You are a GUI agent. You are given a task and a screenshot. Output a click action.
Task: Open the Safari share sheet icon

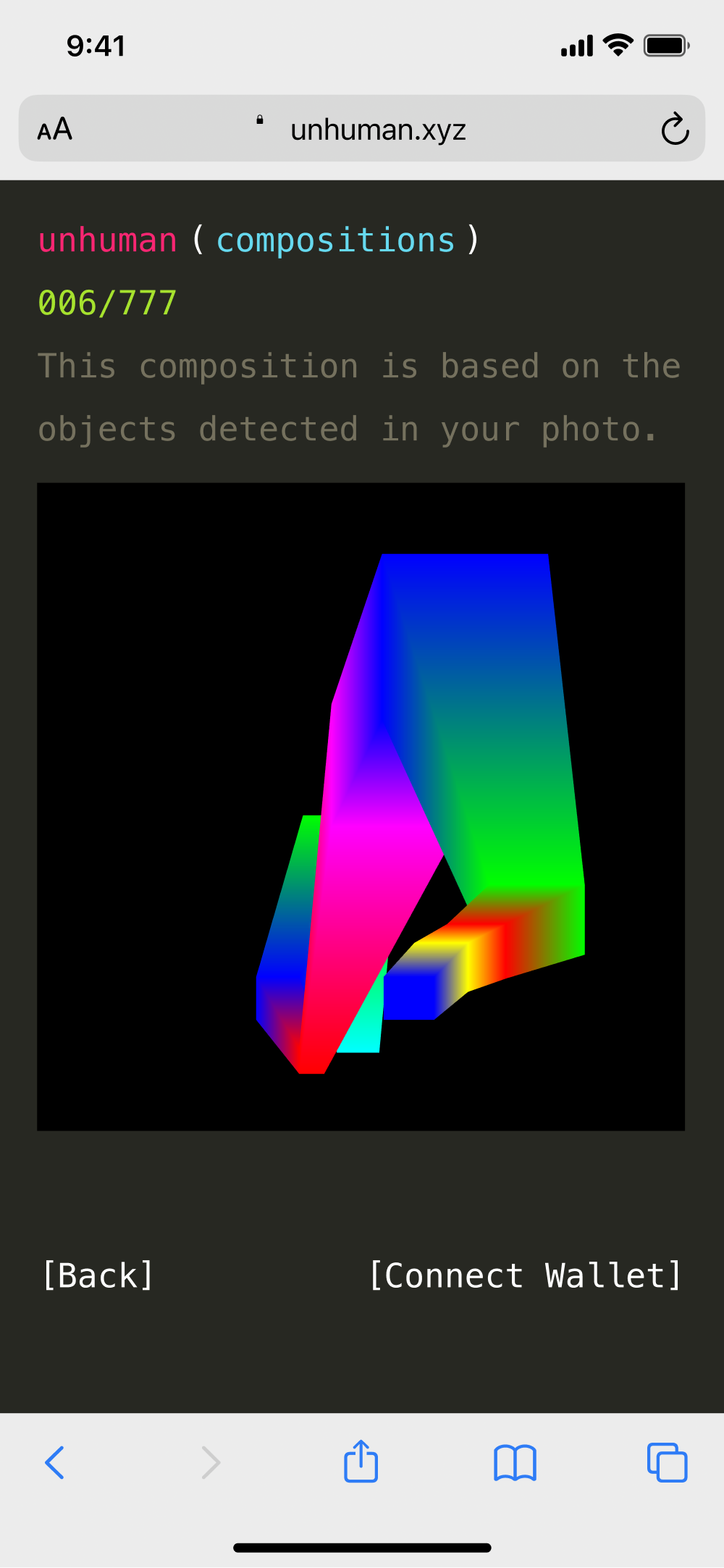[361, 1461]
